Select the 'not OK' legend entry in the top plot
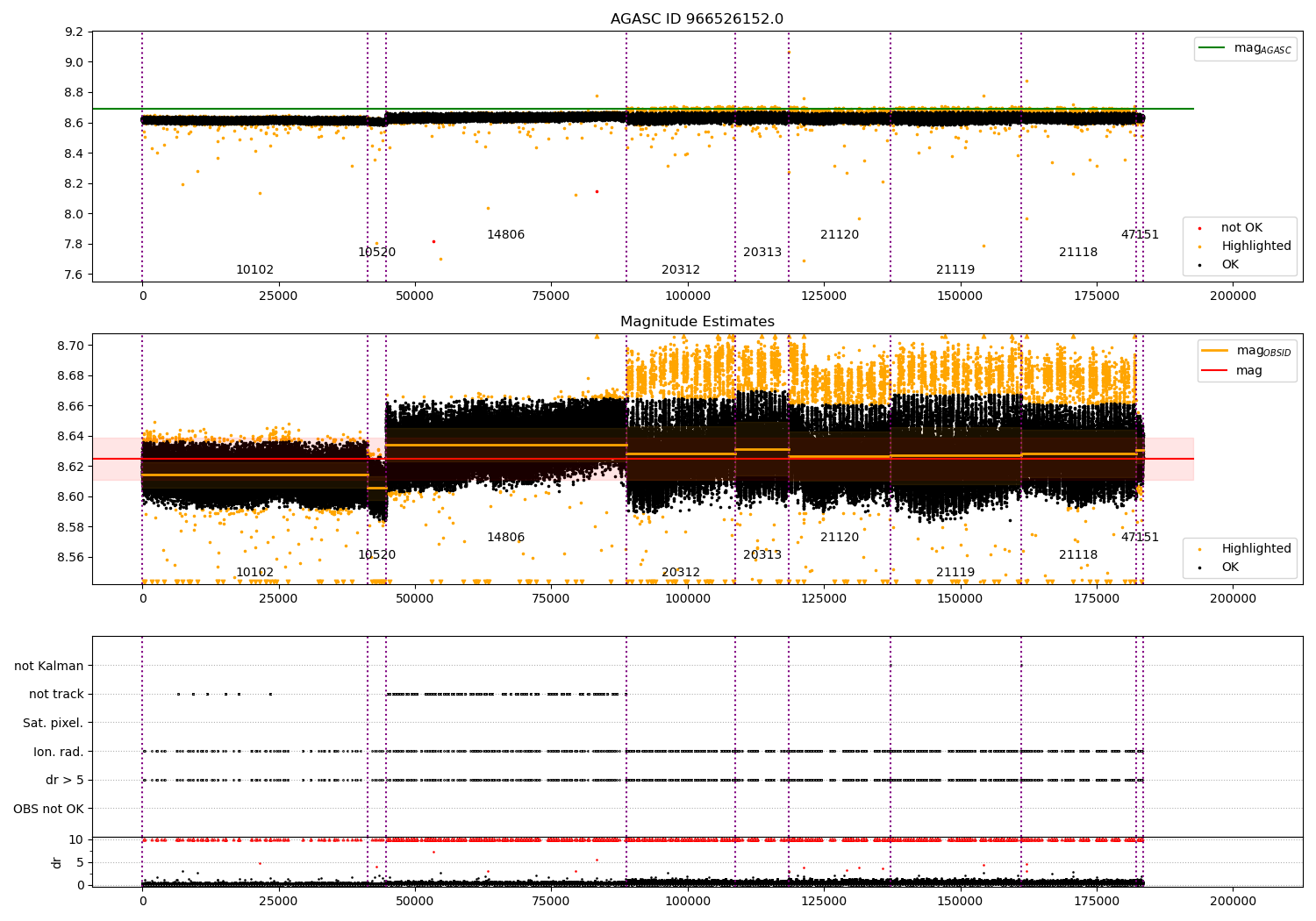This screenshot has height=921, width=1316. point(1241,228)
